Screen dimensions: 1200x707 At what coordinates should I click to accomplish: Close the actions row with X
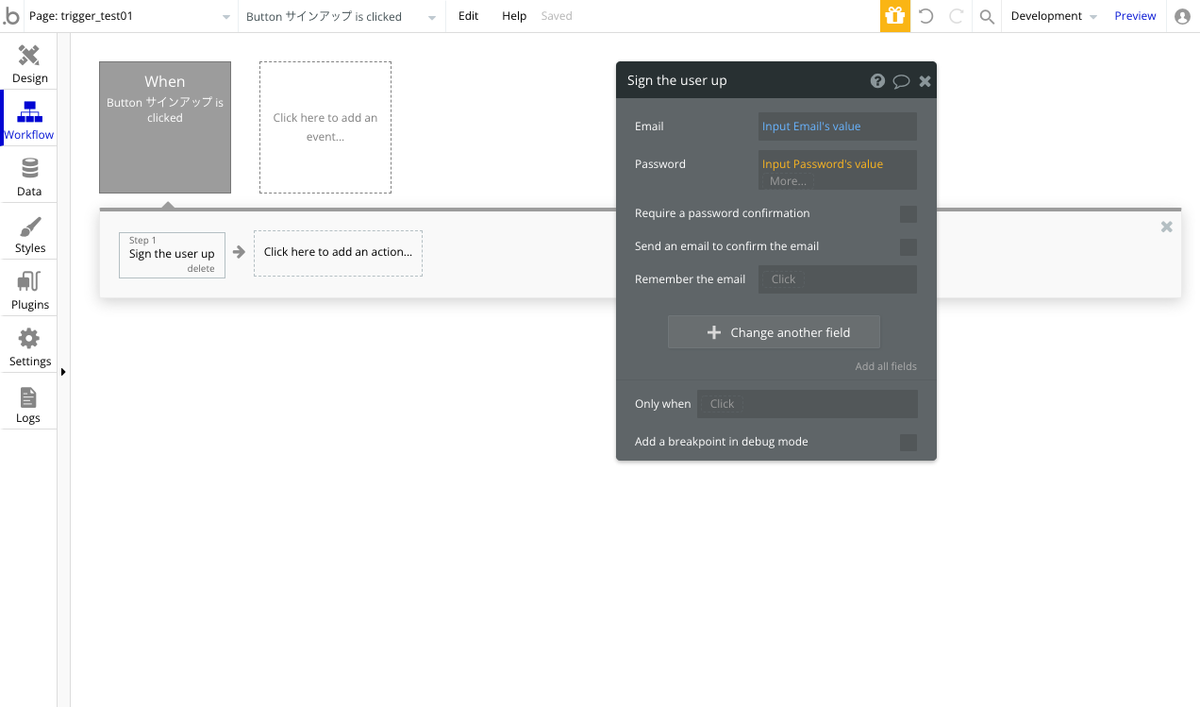click(1166, 227)
